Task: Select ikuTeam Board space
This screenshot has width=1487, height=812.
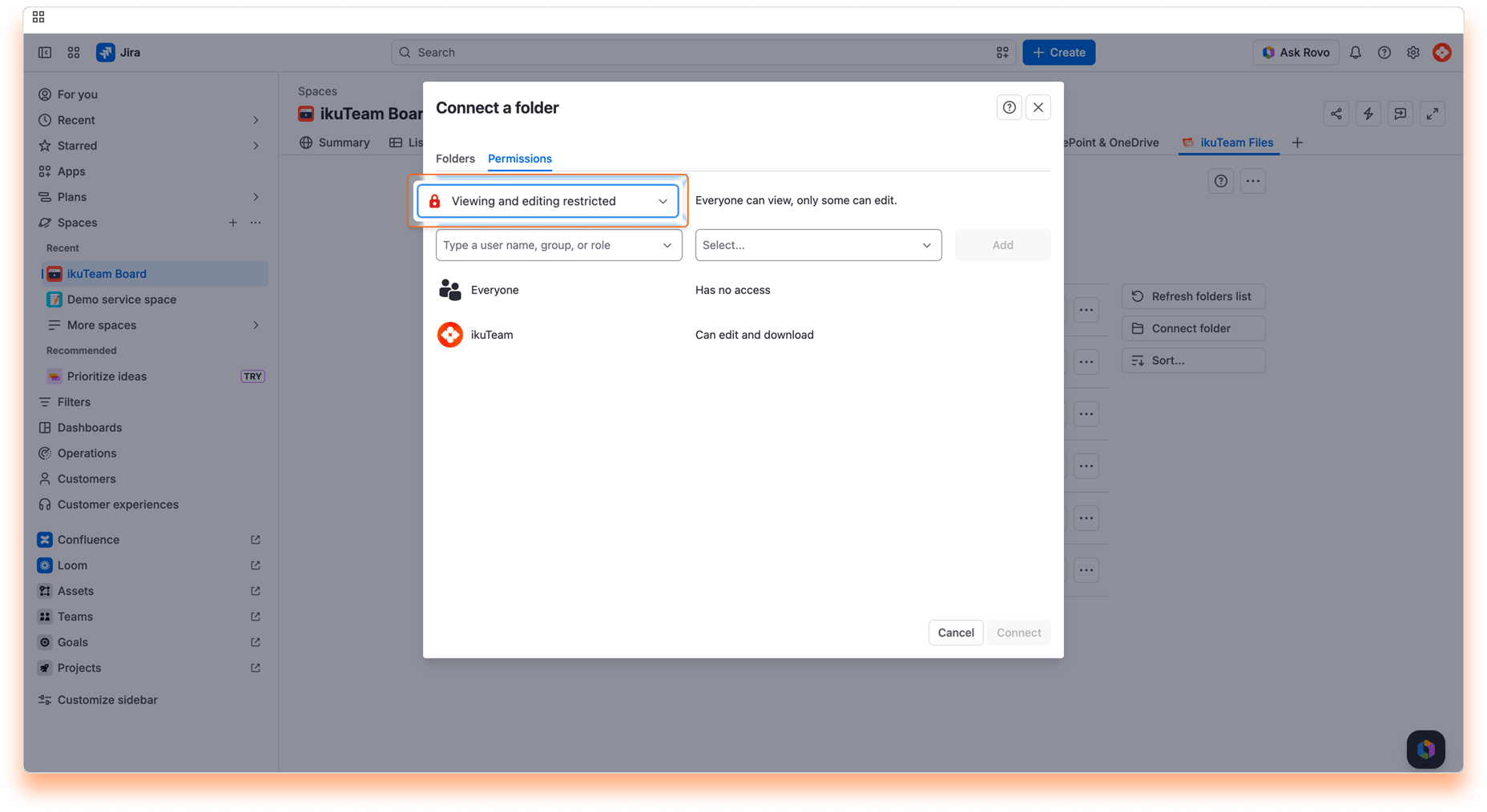Action: (x=154, y=274)
